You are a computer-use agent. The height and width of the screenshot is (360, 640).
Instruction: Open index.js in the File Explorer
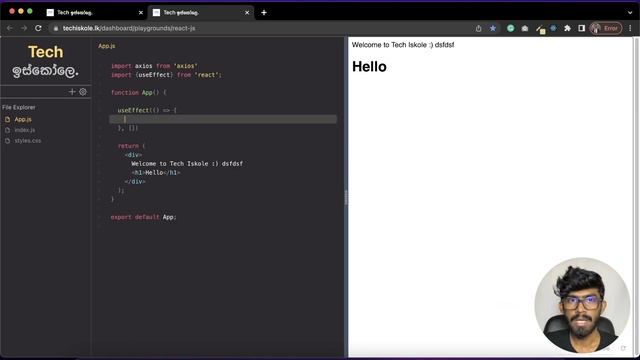[x=24, y=130]
